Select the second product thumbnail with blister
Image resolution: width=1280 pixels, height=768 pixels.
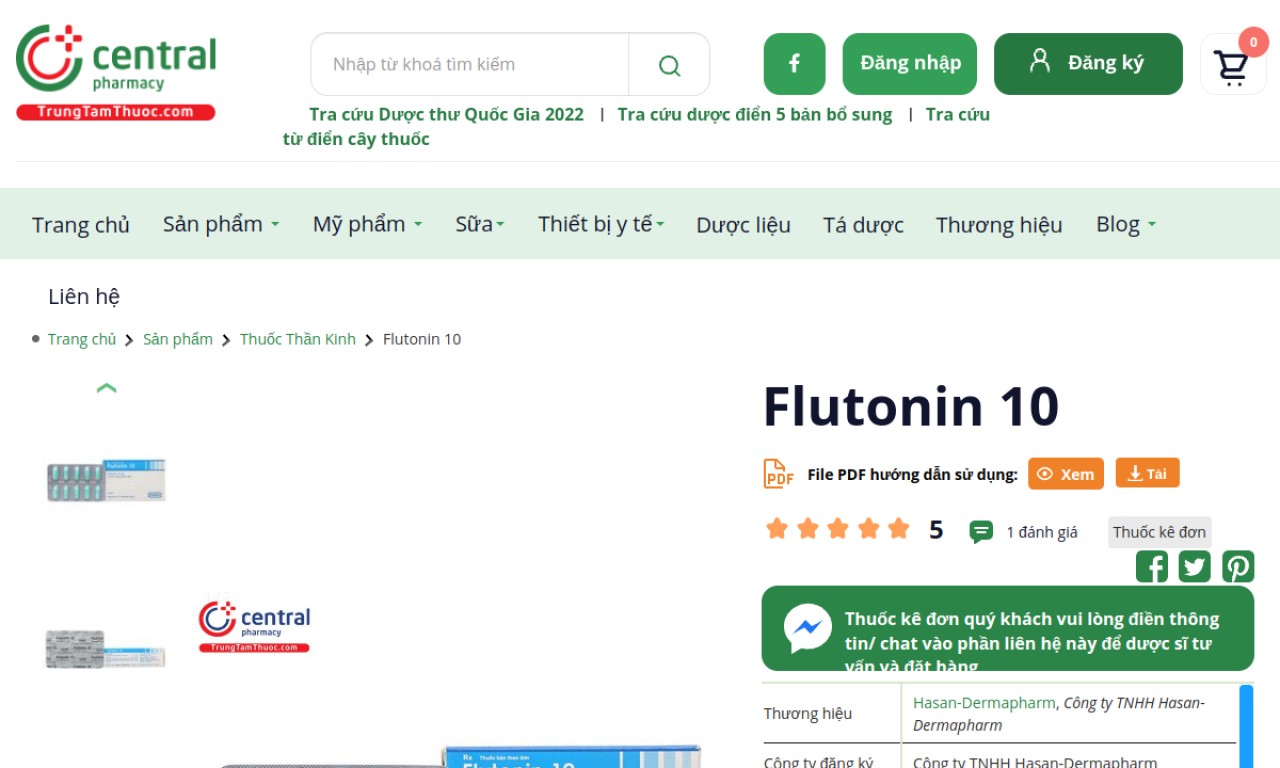[105, 649]
